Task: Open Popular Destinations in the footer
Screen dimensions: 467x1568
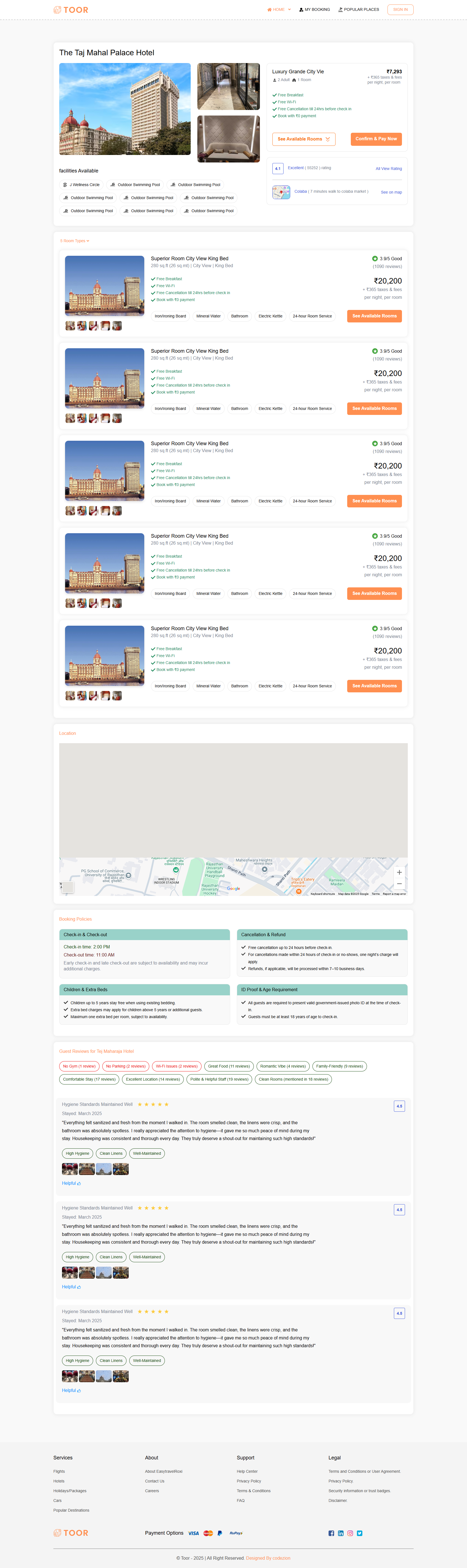Action: pos(71,1510)
